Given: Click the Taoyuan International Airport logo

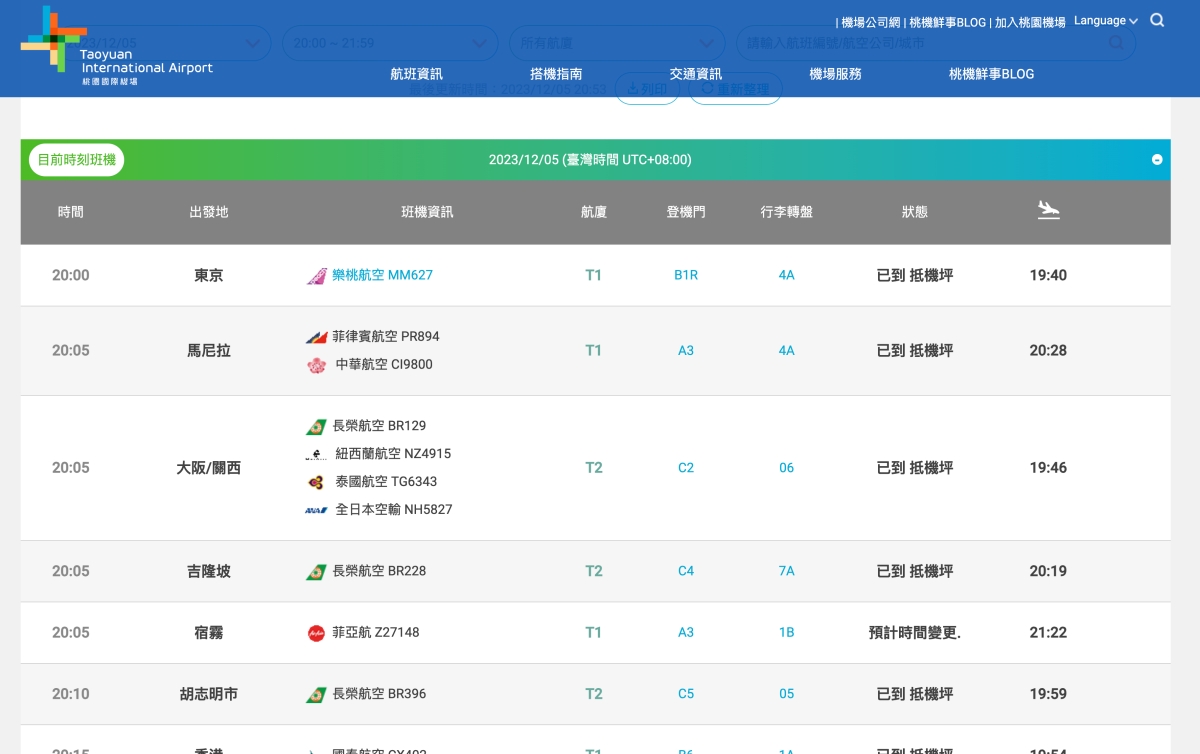Looking at the screenshot, I should pos(115,46).
